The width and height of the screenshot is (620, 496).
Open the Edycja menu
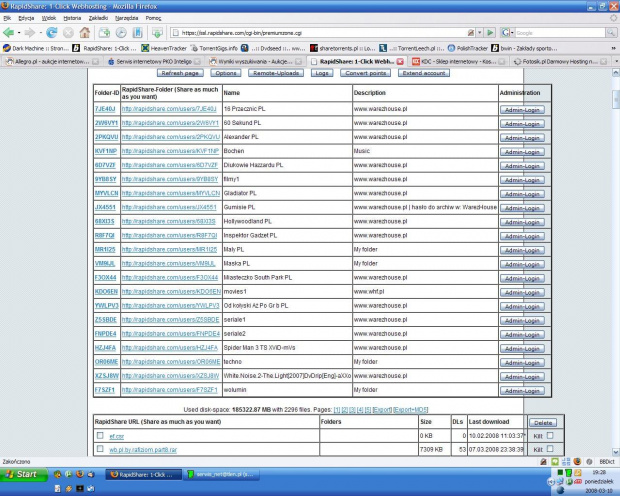[26, 18]
